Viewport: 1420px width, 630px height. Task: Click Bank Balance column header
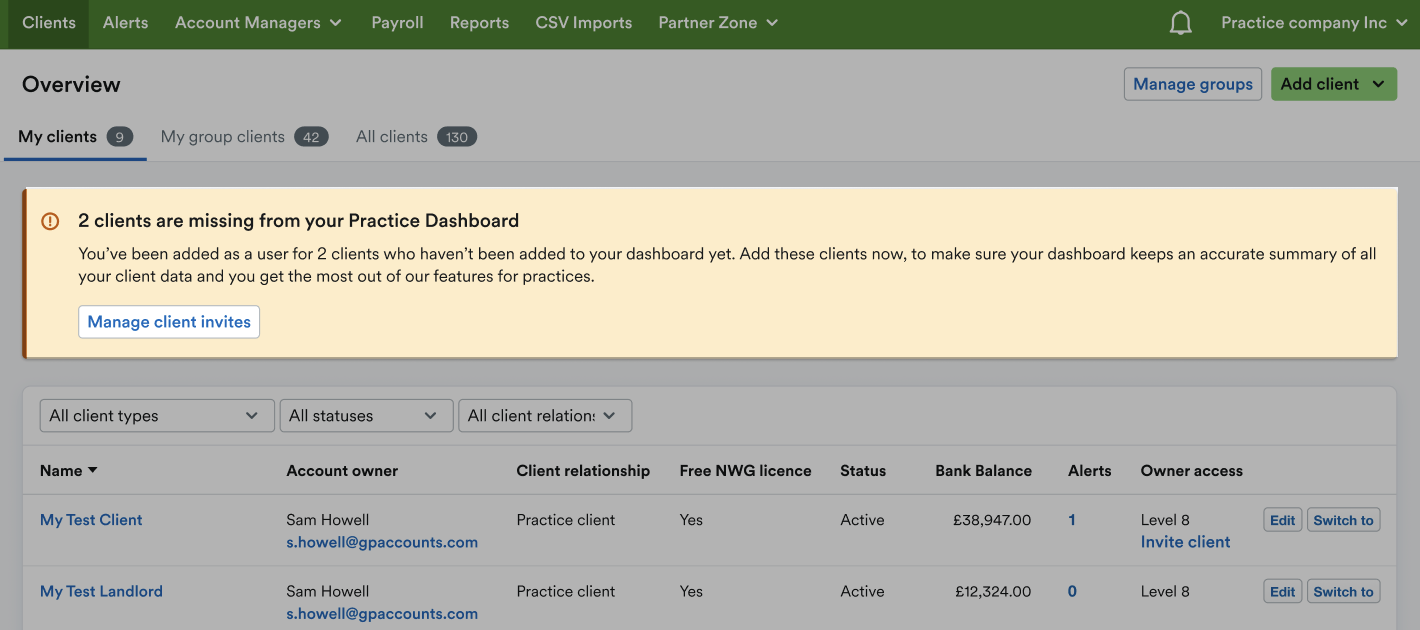pyautogui.click(x=983, y=470)
